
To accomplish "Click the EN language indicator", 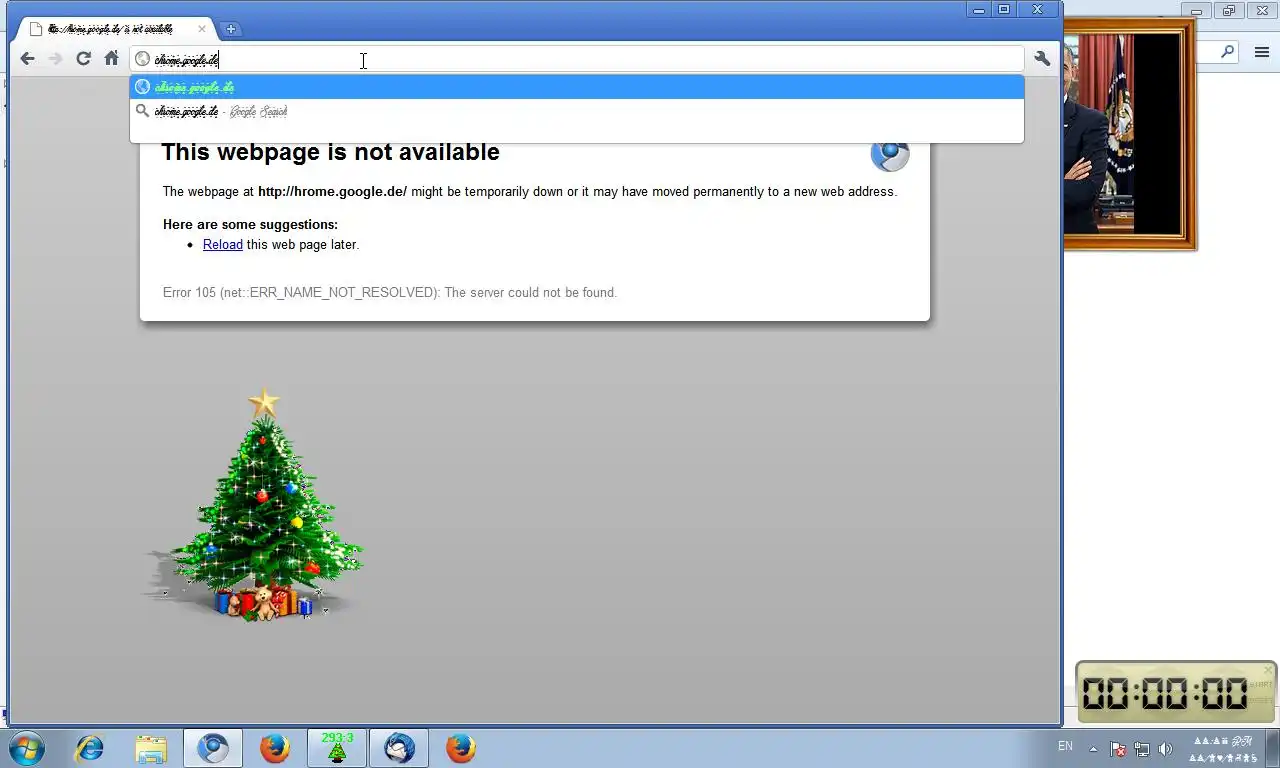I will point(1065,746).
